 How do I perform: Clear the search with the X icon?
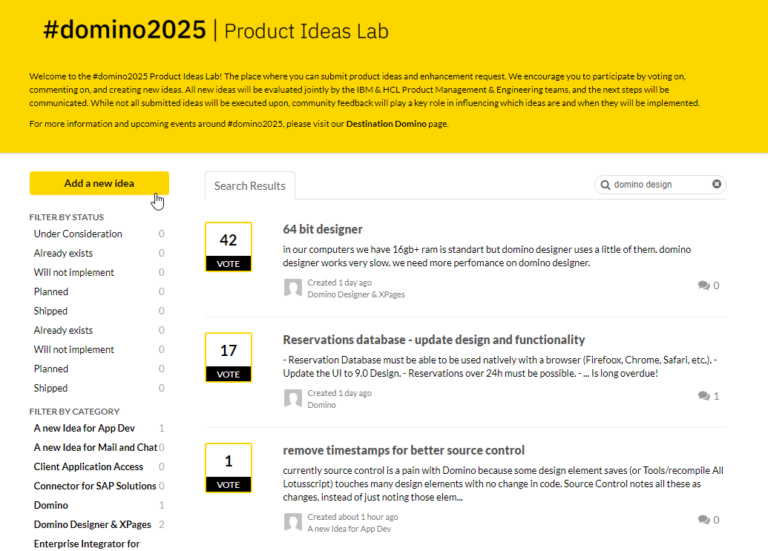pos(717,184)
